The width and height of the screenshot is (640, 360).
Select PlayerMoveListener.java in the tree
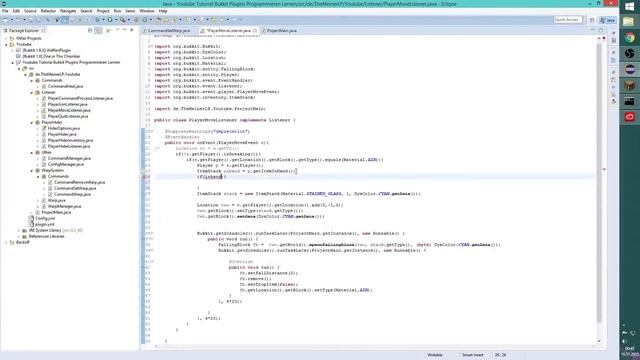pyautogui.click(x=69, y=110)
